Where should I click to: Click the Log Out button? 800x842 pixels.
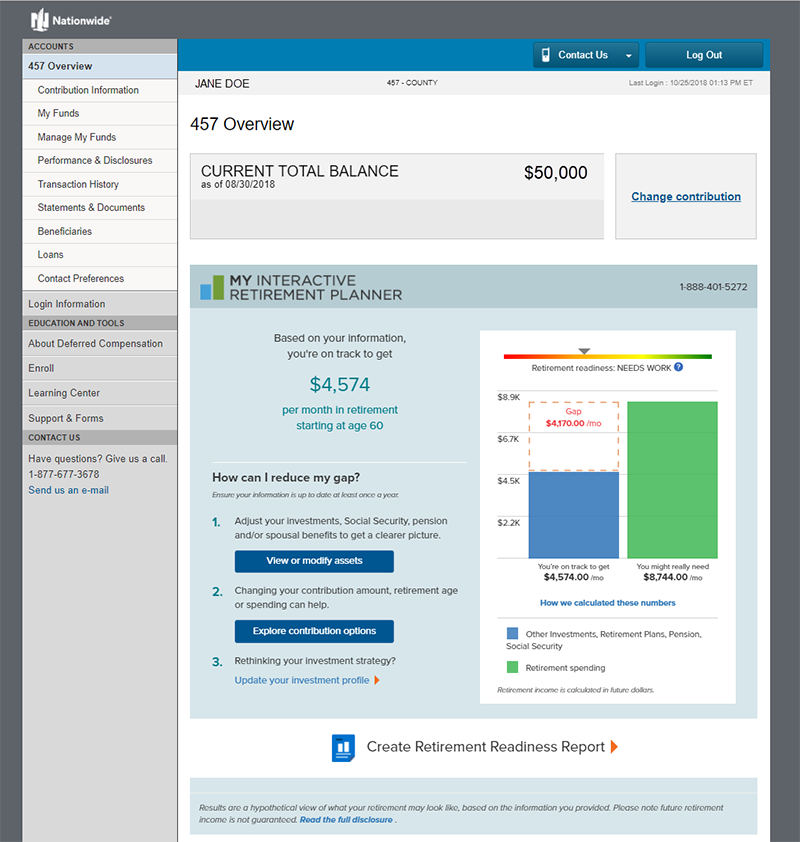coord(704,55)
